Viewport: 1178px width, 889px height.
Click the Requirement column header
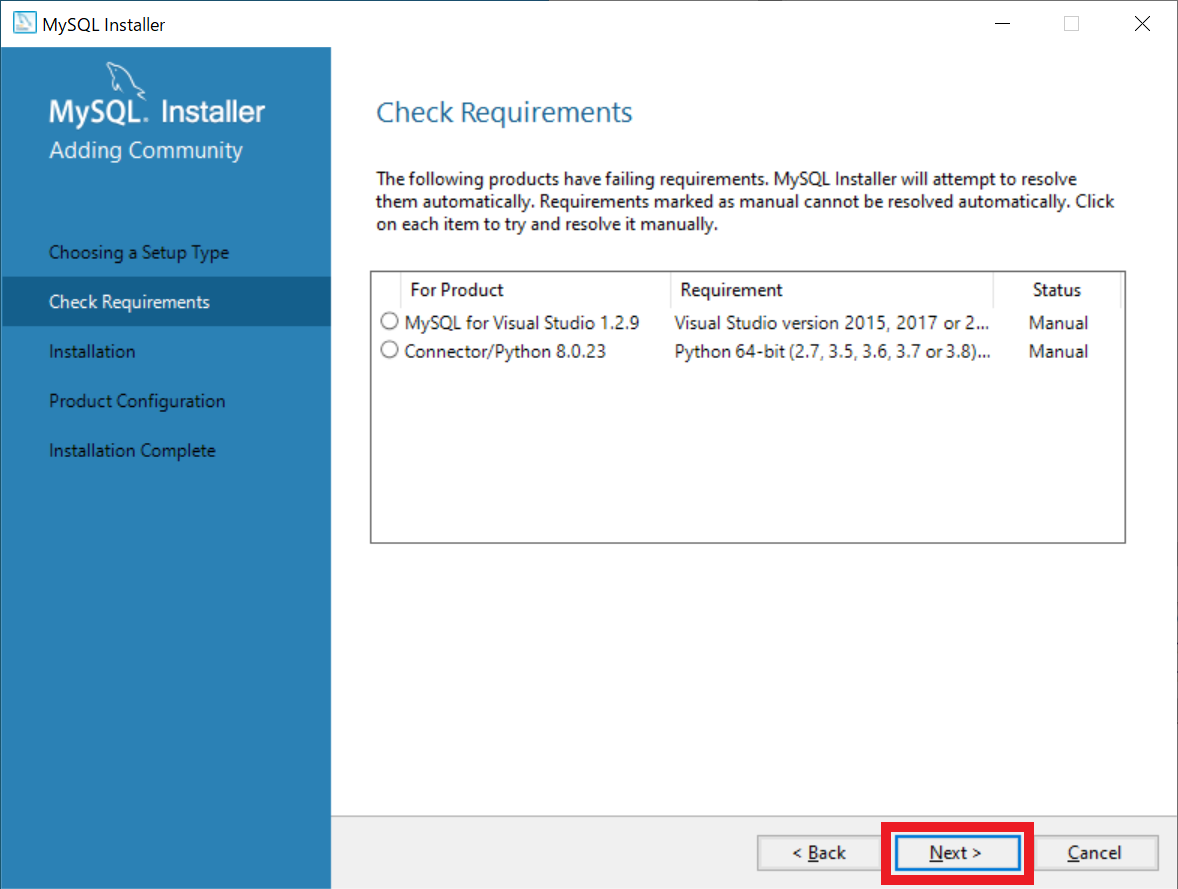pos(832,290)
